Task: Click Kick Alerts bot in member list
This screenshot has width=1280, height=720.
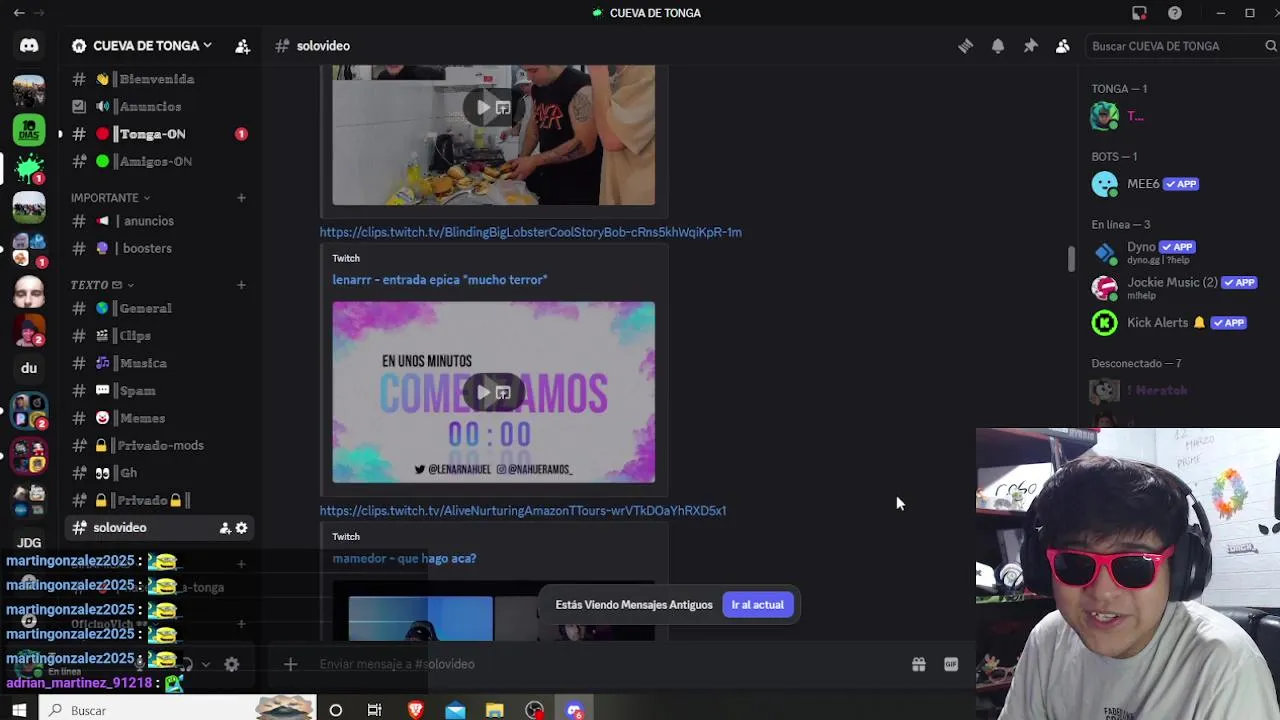Action: [1178, 323]
